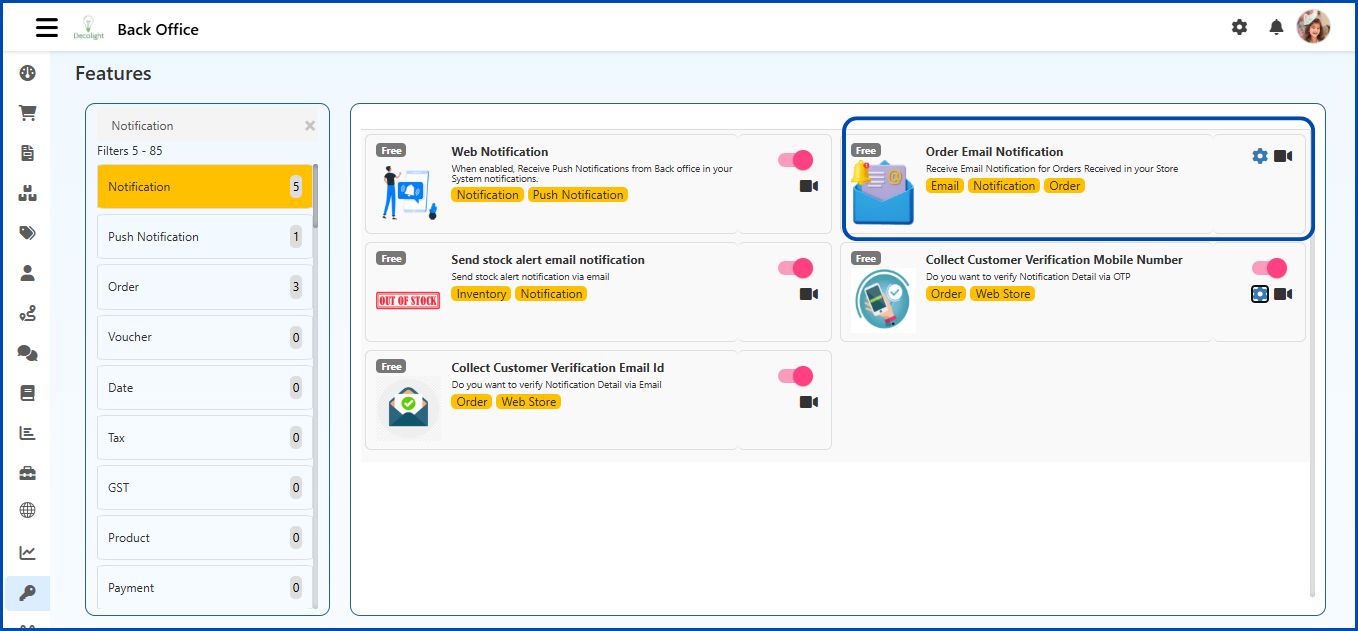This screenshot has height=631, width=1358.
Task: Select the Order filter in the sidebar
Action: (x=123, y=287)
